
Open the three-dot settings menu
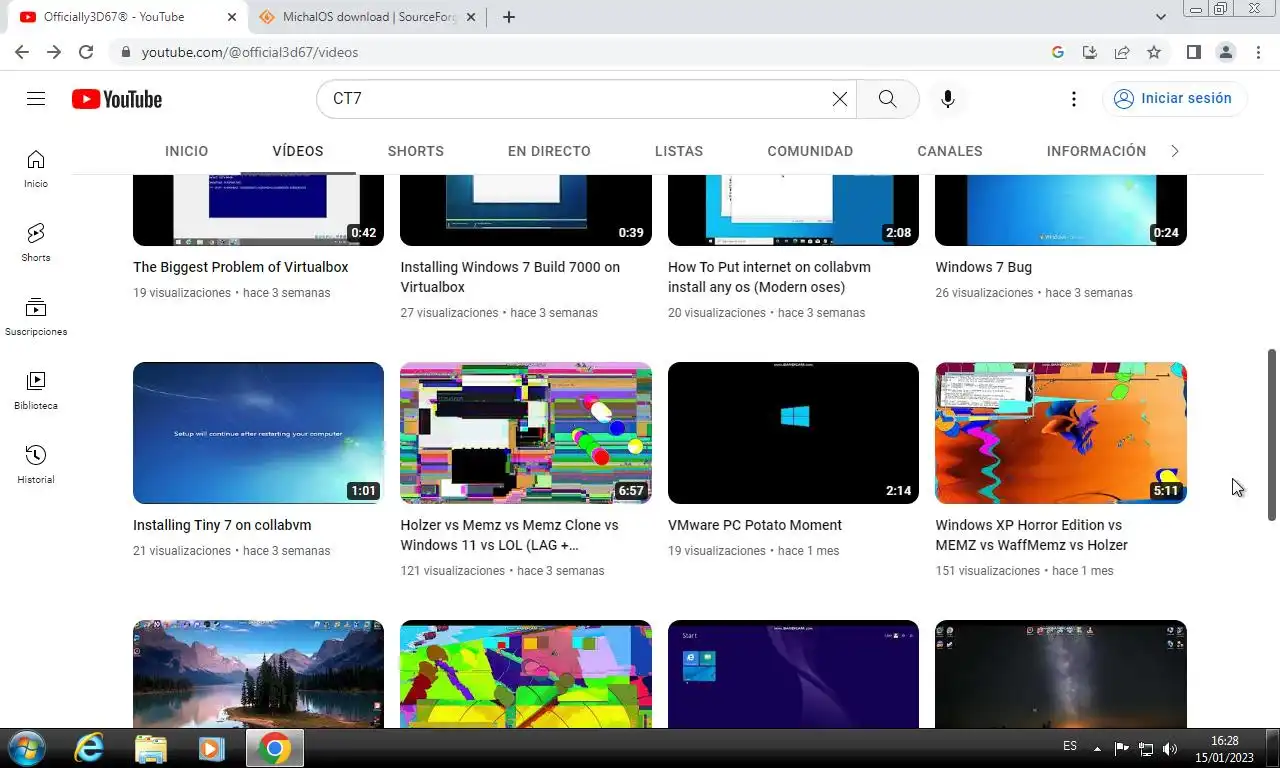(x=1073, y=99)
